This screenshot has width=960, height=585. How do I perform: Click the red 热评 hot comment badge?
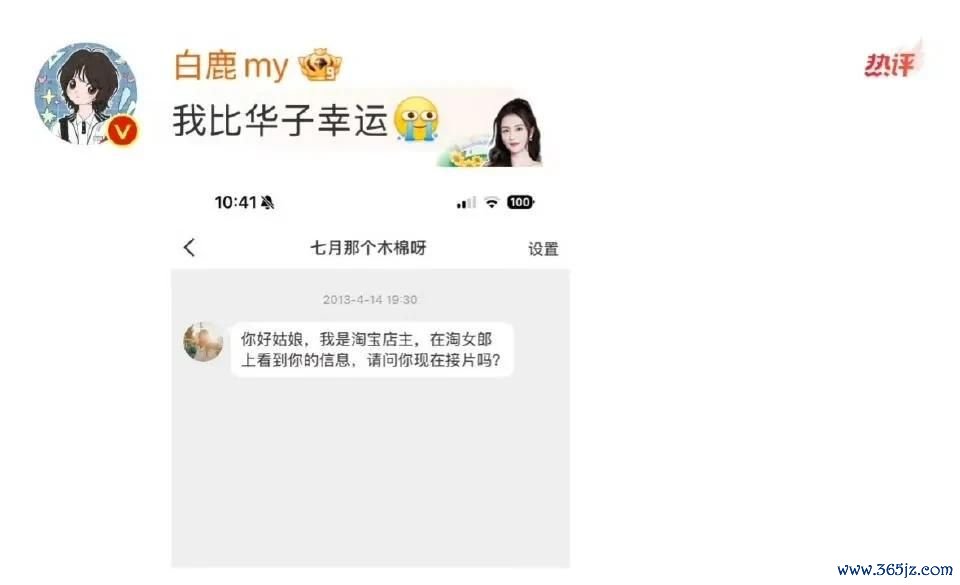coord(892,62)
